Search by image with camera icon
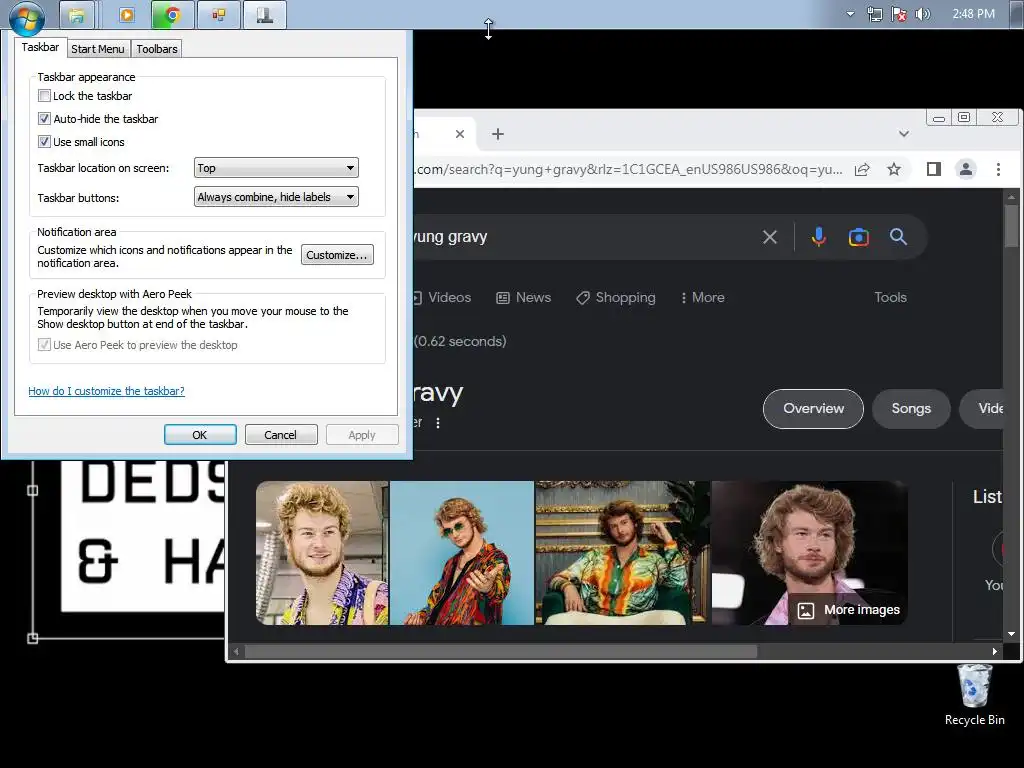The width and height of the screenshot is (1024, 768). [x=859, y=237]
